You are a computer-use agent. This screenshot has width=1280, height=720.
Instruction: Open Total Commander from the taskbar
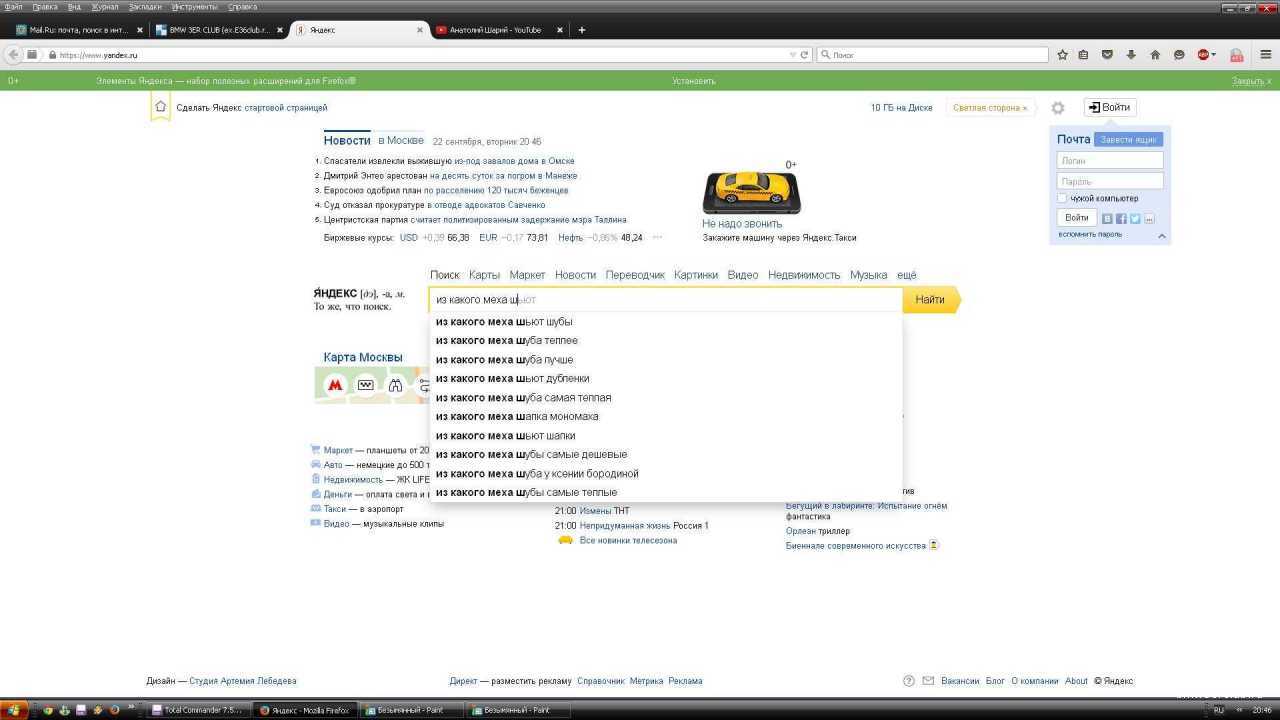[x=197, y=710]
